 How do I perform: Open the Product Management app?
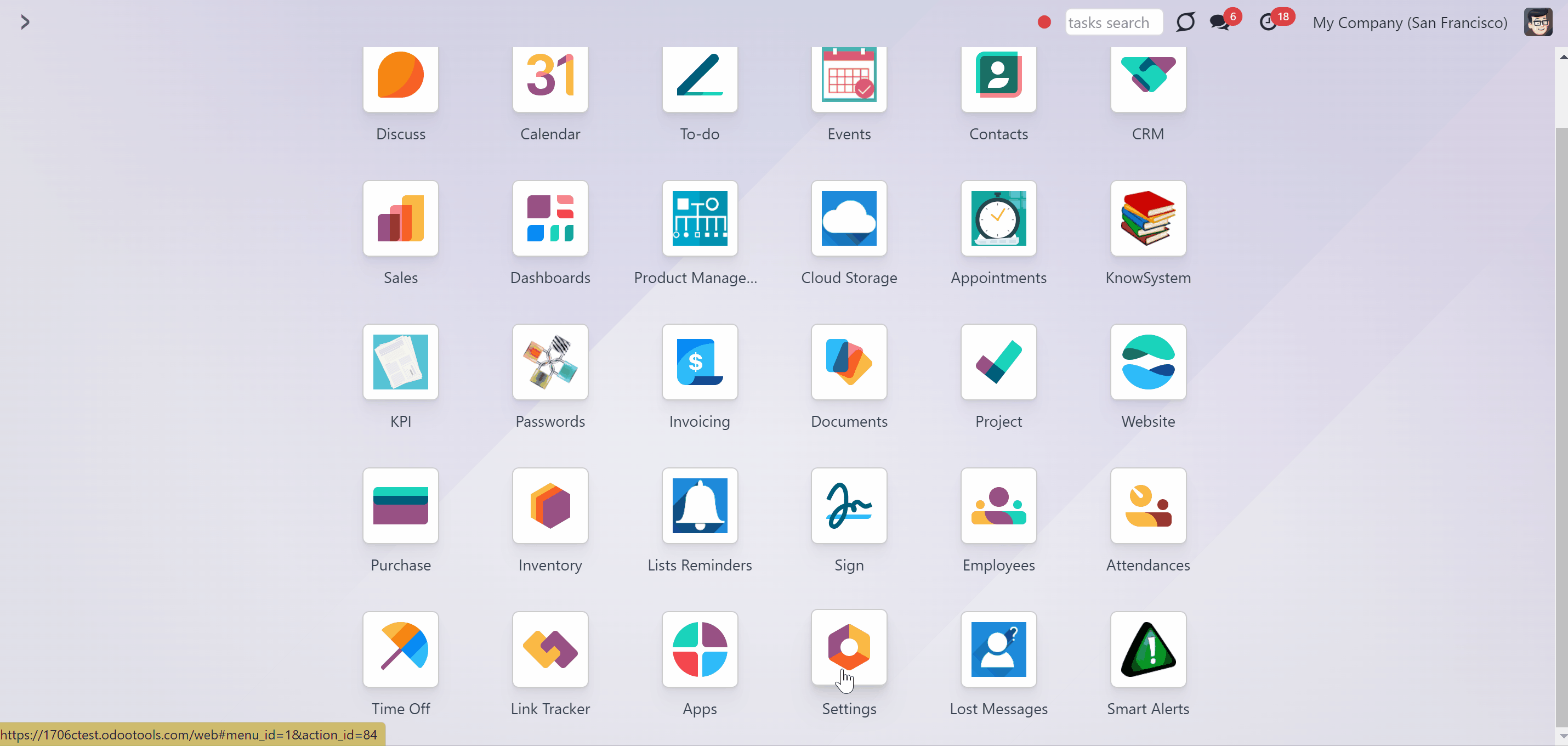(x=700, y=219)
